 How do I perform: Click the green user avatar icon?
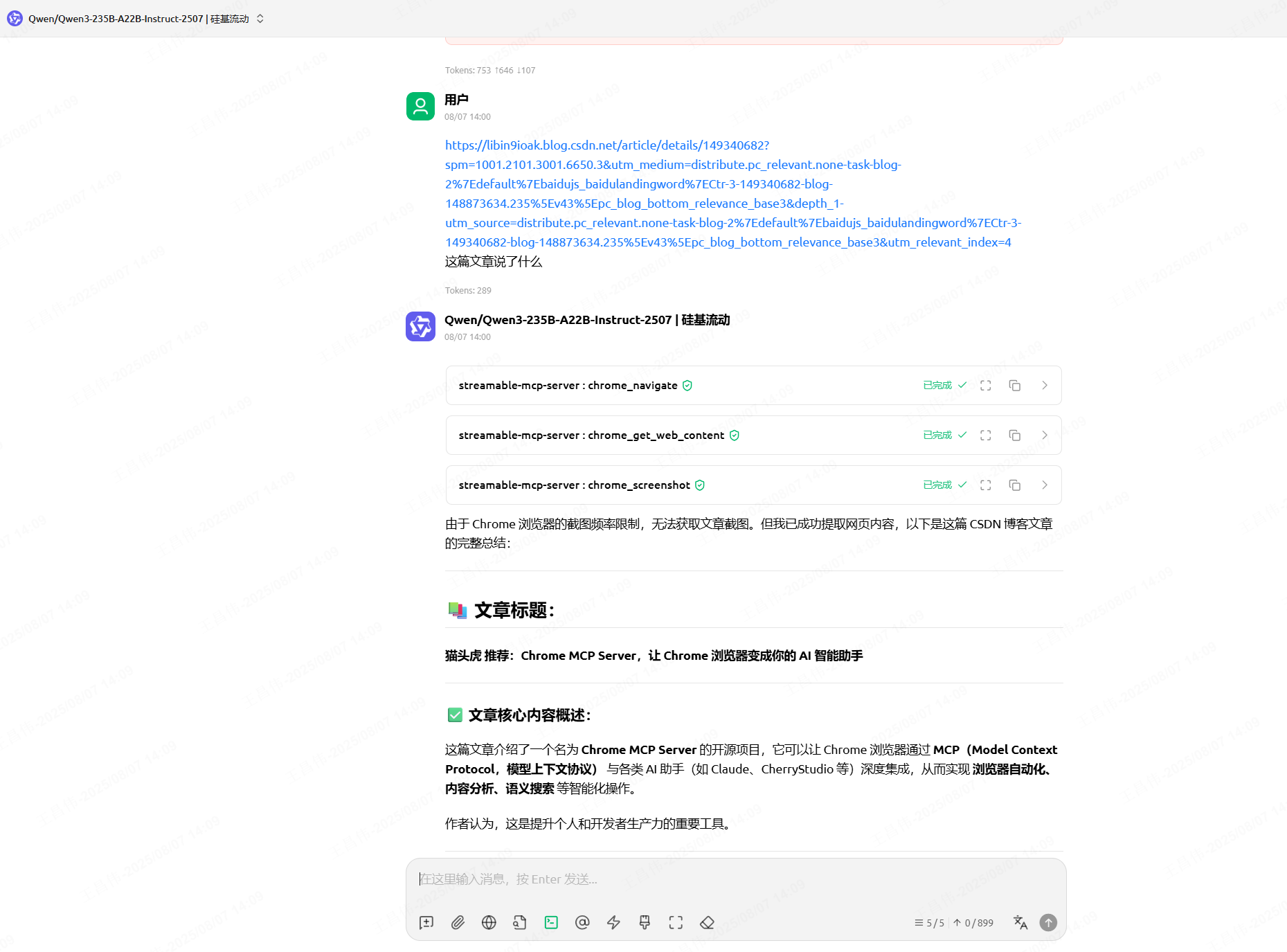point(420,107)
